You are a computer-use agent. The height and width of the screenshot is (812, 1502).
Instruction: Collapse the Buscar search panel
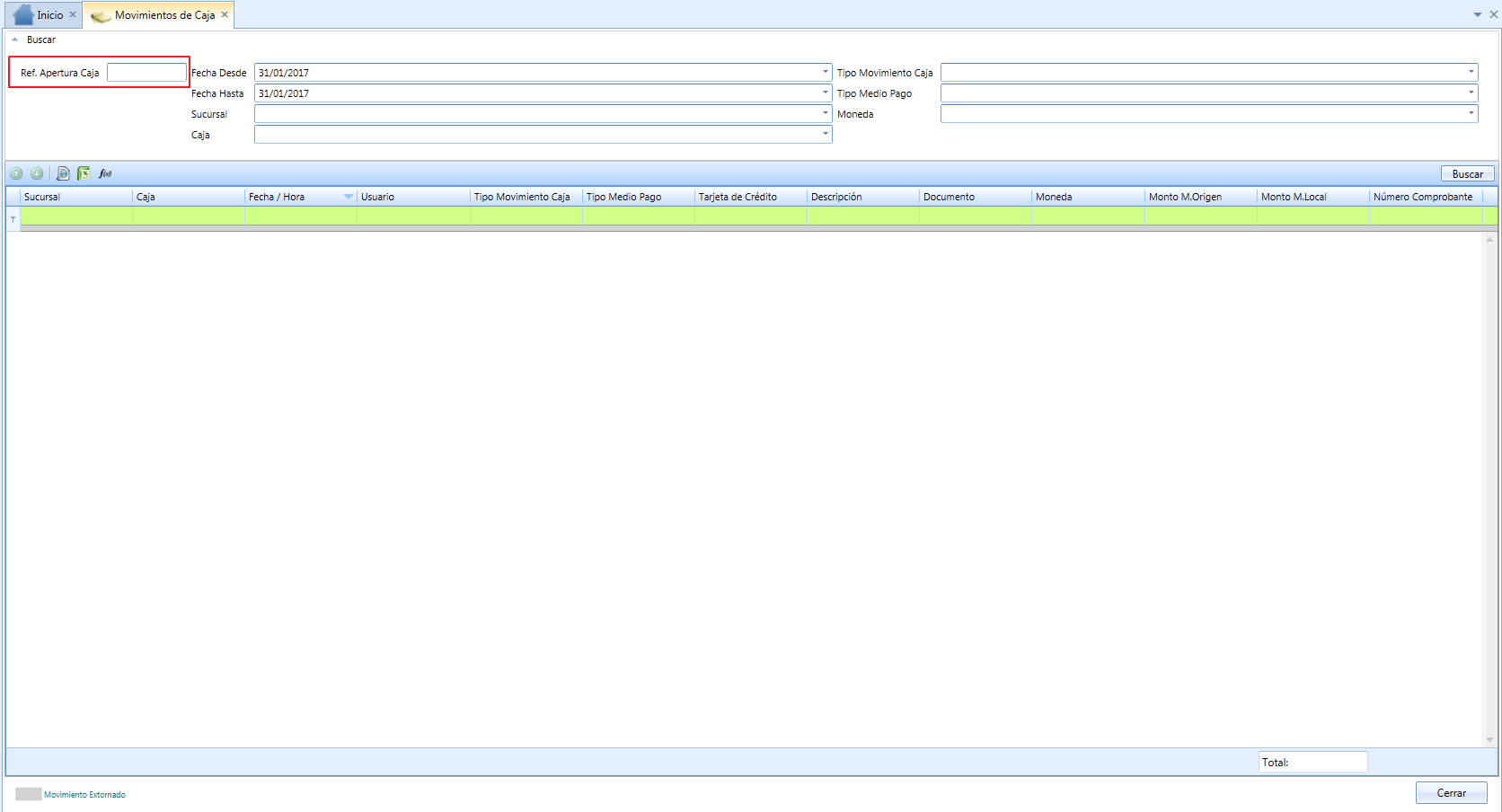pos(14,40)
